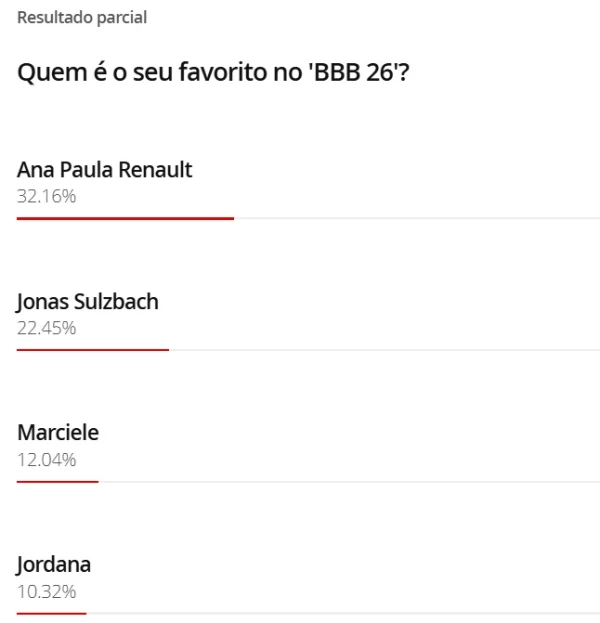Click the red filled bar under Jordana
The image size is (600, 623).
pyautogui.click(x=52, y=613)
